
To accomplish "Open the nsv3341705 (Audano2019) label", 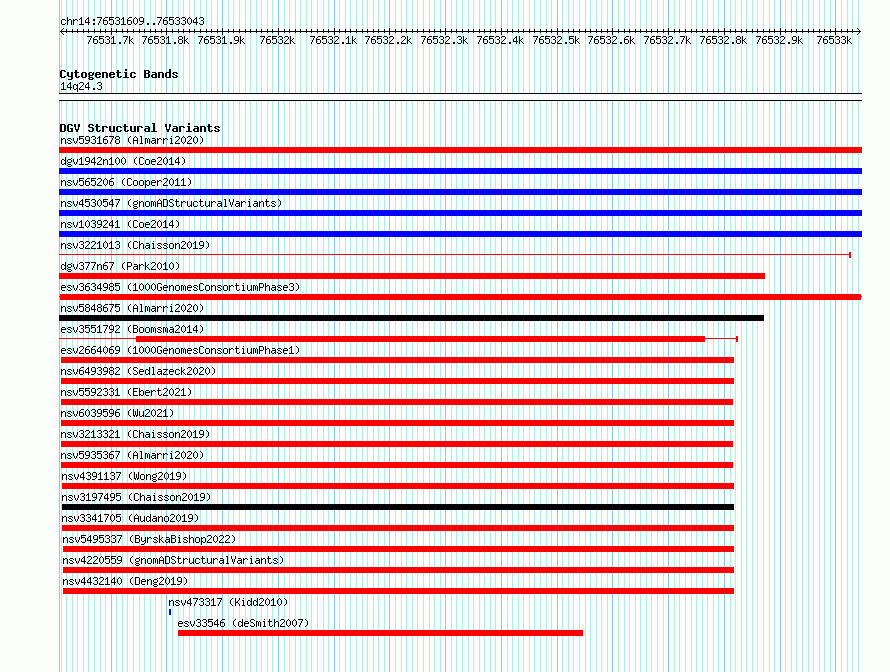I will [x=130, y=518].
